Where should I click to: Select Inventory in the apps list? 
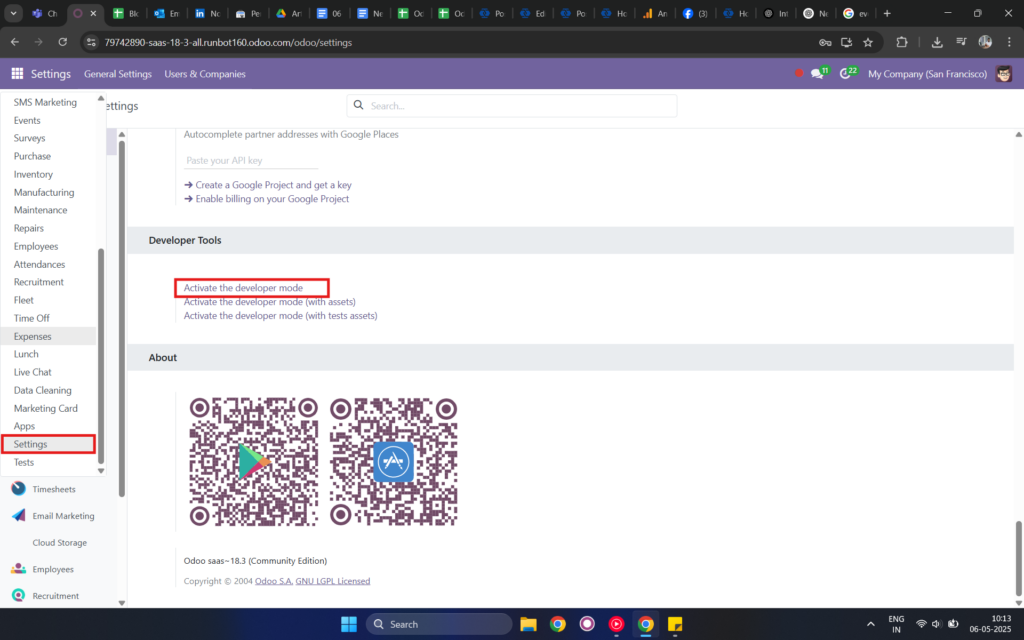(x=33, y=174)
